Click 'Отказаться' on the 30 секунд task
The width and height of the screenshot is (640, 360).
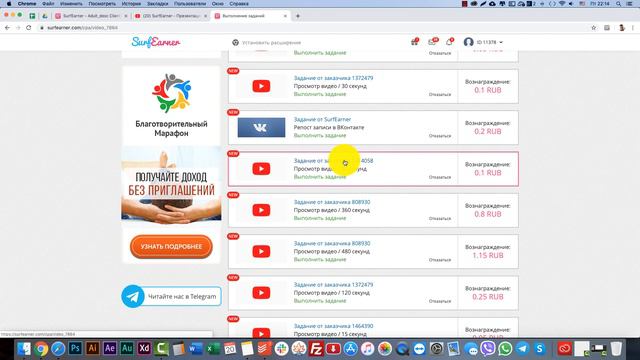(x=440, y=95)
